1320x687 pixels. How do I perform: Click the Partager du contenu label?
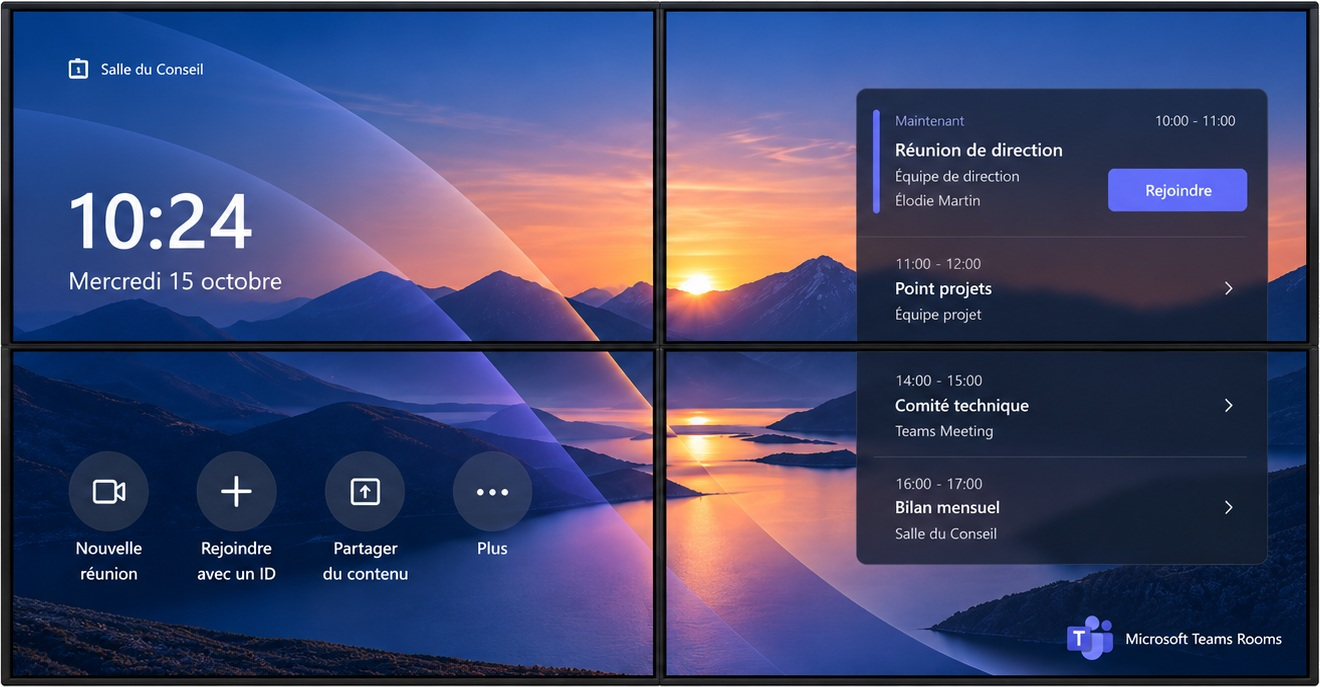(x=365, y=561)
